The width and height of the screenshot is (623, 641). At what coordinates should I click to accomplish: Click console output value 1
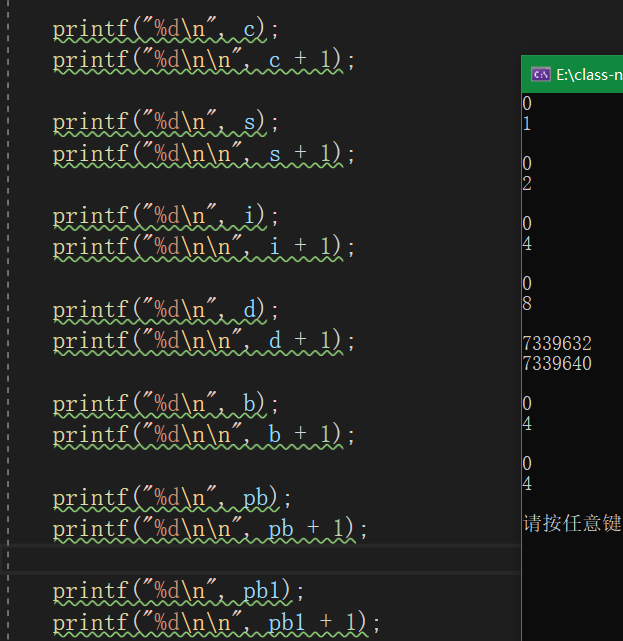tap(527, 123)
